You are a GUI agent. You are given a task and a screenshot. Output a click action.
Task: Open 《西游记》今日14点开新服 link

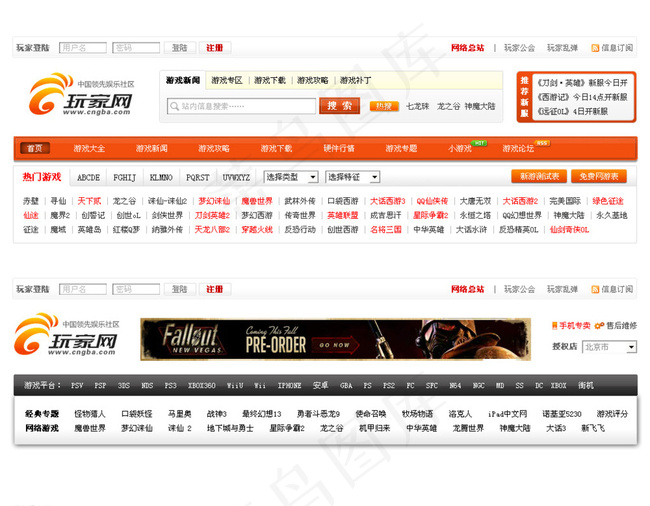pyautogui.click(x=582, y=97)
